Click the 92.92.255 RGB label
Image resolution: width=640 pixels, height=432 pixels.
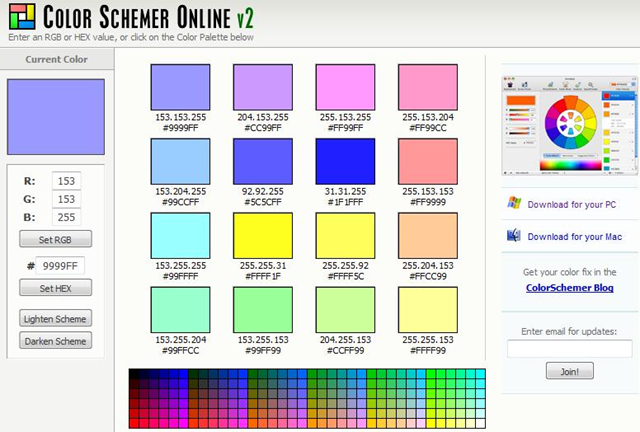pos(263,192)
